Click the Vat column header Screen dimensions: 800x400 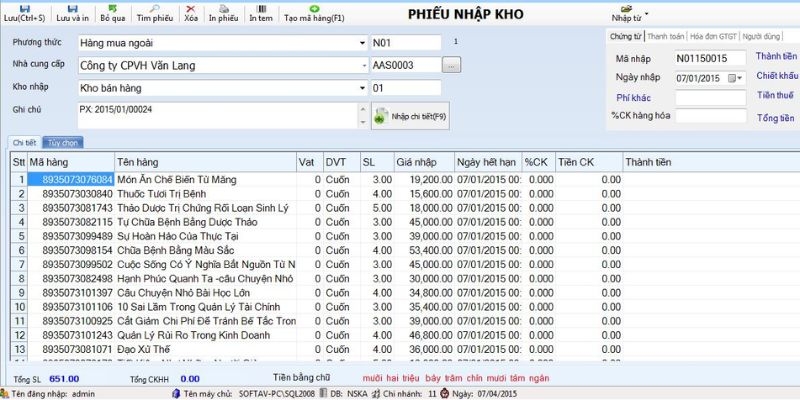tap(310, 162)
